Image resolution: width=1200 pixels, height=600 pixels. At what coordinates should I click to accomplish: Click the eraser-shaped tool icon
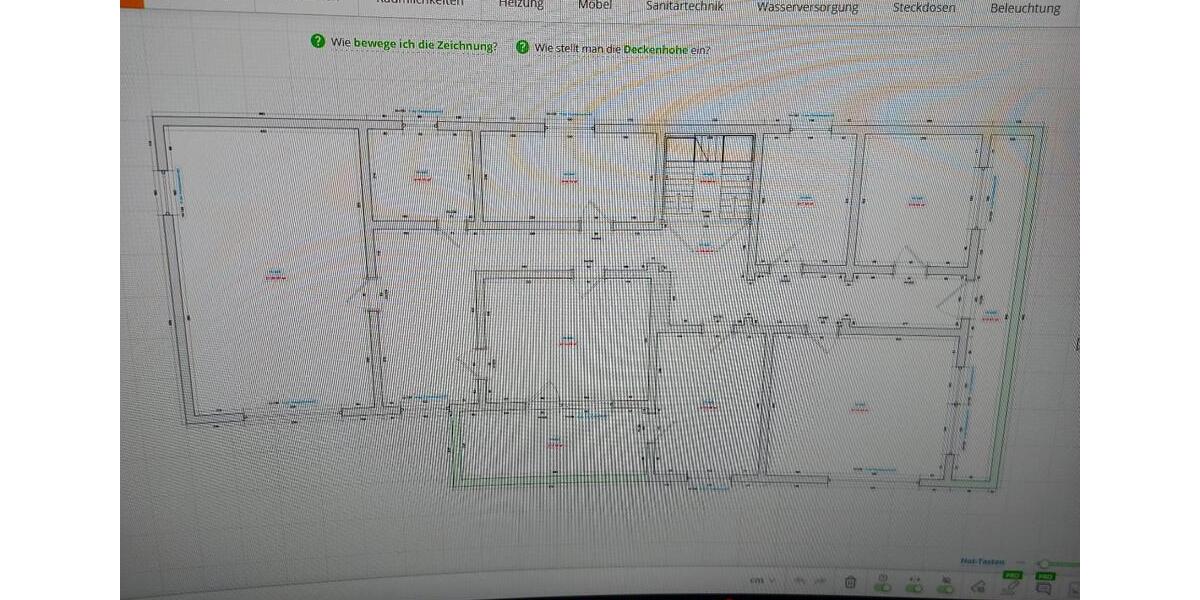coord(979,586)
